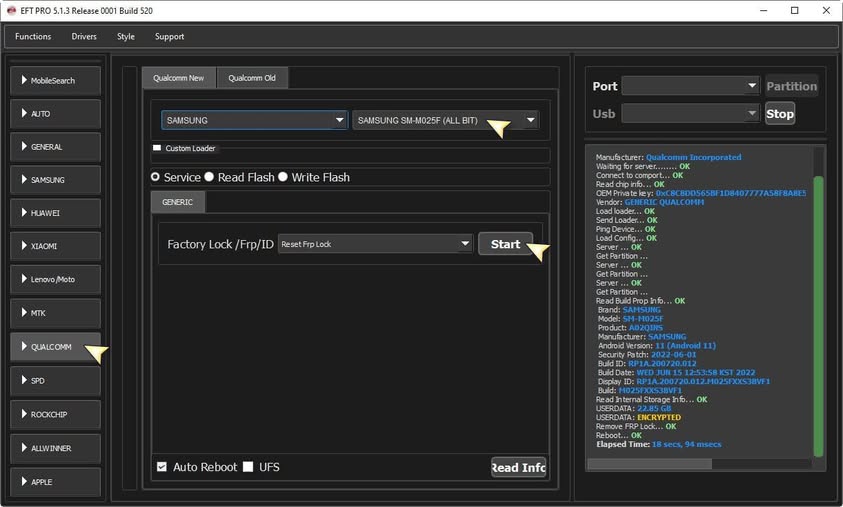
Task: Switch to the Qualcomm Old tab
Action: tap(252, 78)
